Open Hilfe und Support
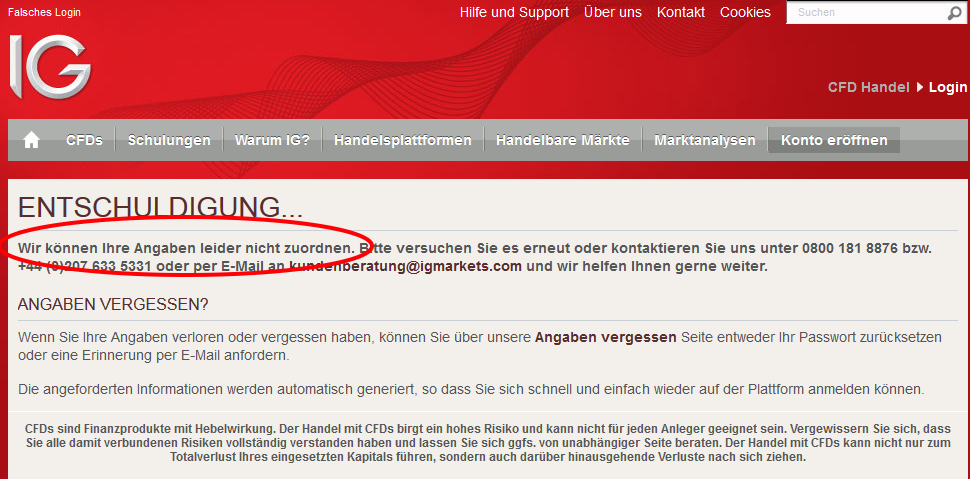This screenshot has width=970, height=479. (514, 12)
